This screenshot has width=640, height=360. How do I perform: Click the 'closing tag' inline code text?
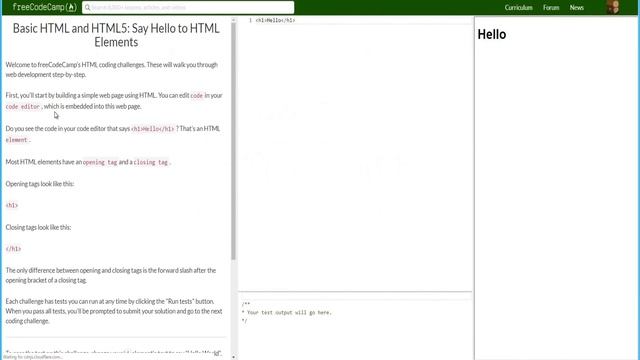click(x=151, y=162)
